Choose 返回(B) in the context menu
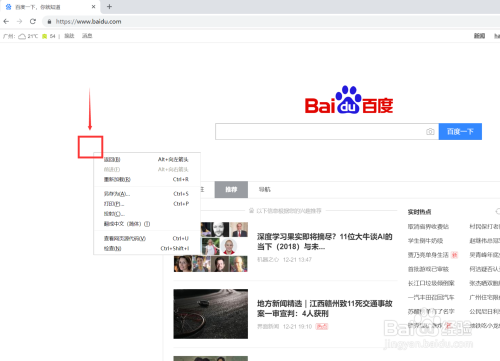Viewport: 500px width, 361px height. coord(147,159)
